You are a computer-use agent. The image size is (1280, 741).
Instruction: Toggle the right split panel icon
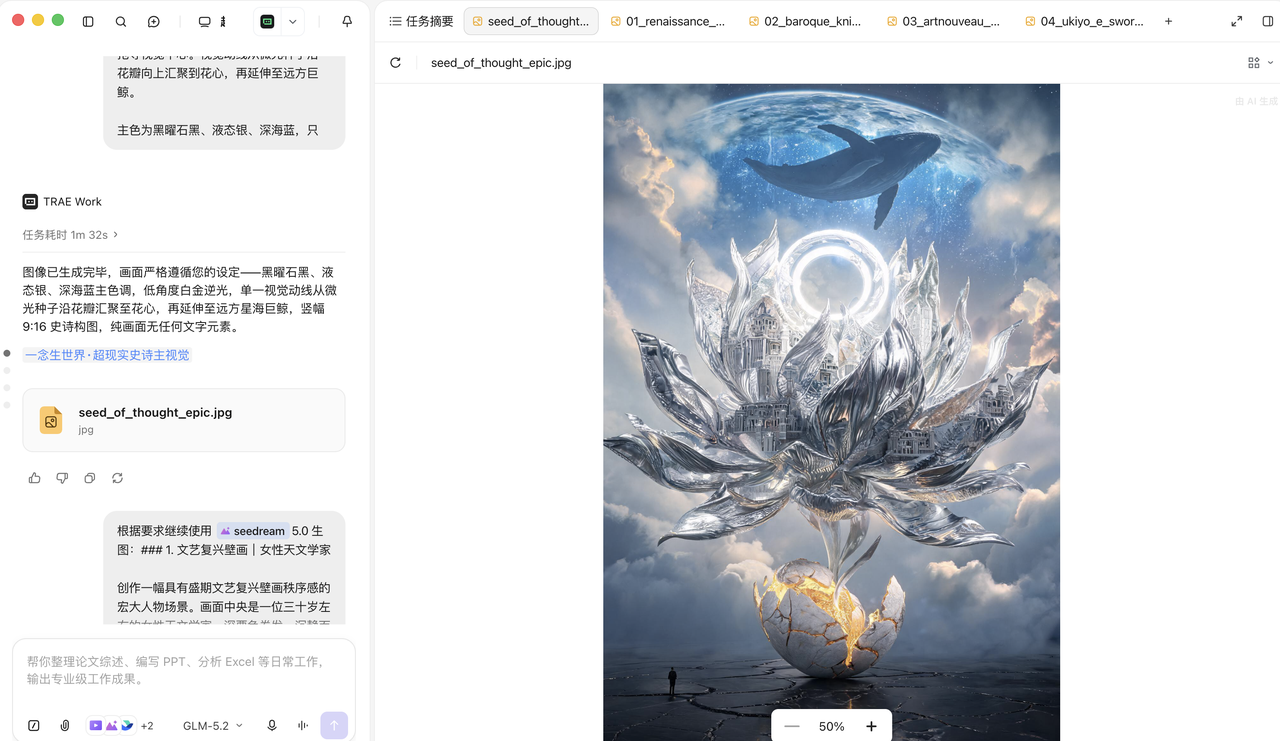point(1268,21)
